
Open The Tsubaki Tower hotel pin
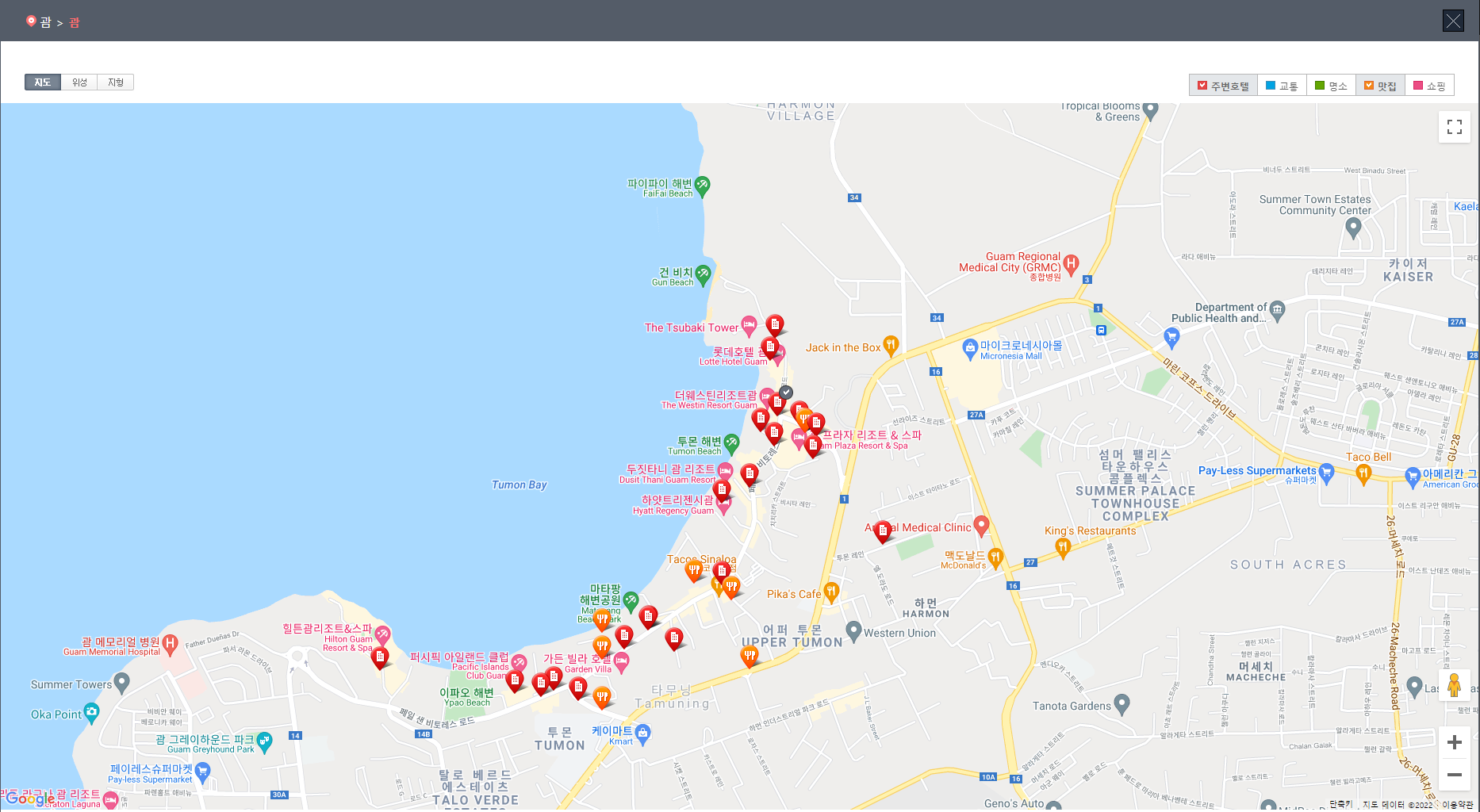(x=749, y=325)
